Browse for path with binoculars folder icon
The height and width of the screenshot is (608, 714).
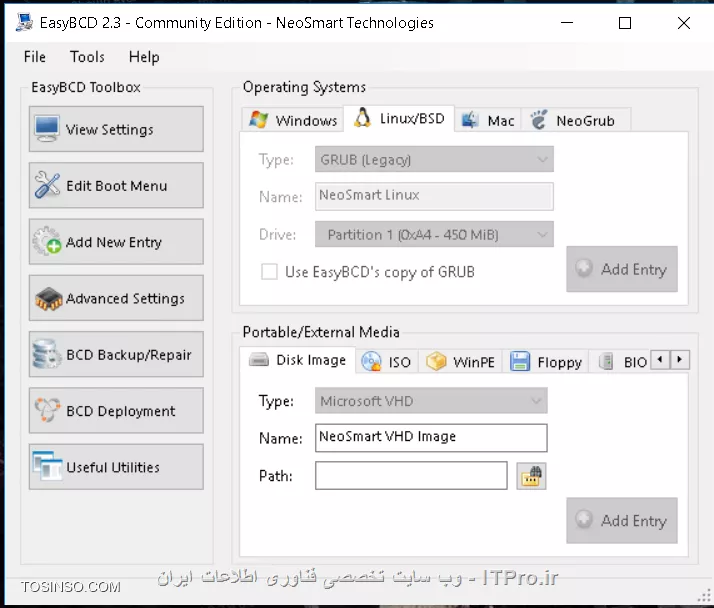531,476
